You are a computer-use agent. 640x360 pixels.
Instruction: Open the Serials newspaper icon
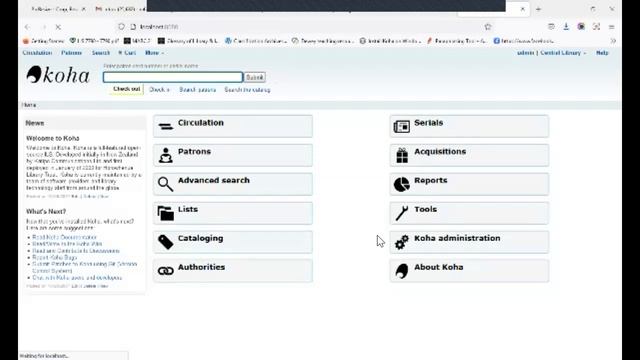pos(402,127)
